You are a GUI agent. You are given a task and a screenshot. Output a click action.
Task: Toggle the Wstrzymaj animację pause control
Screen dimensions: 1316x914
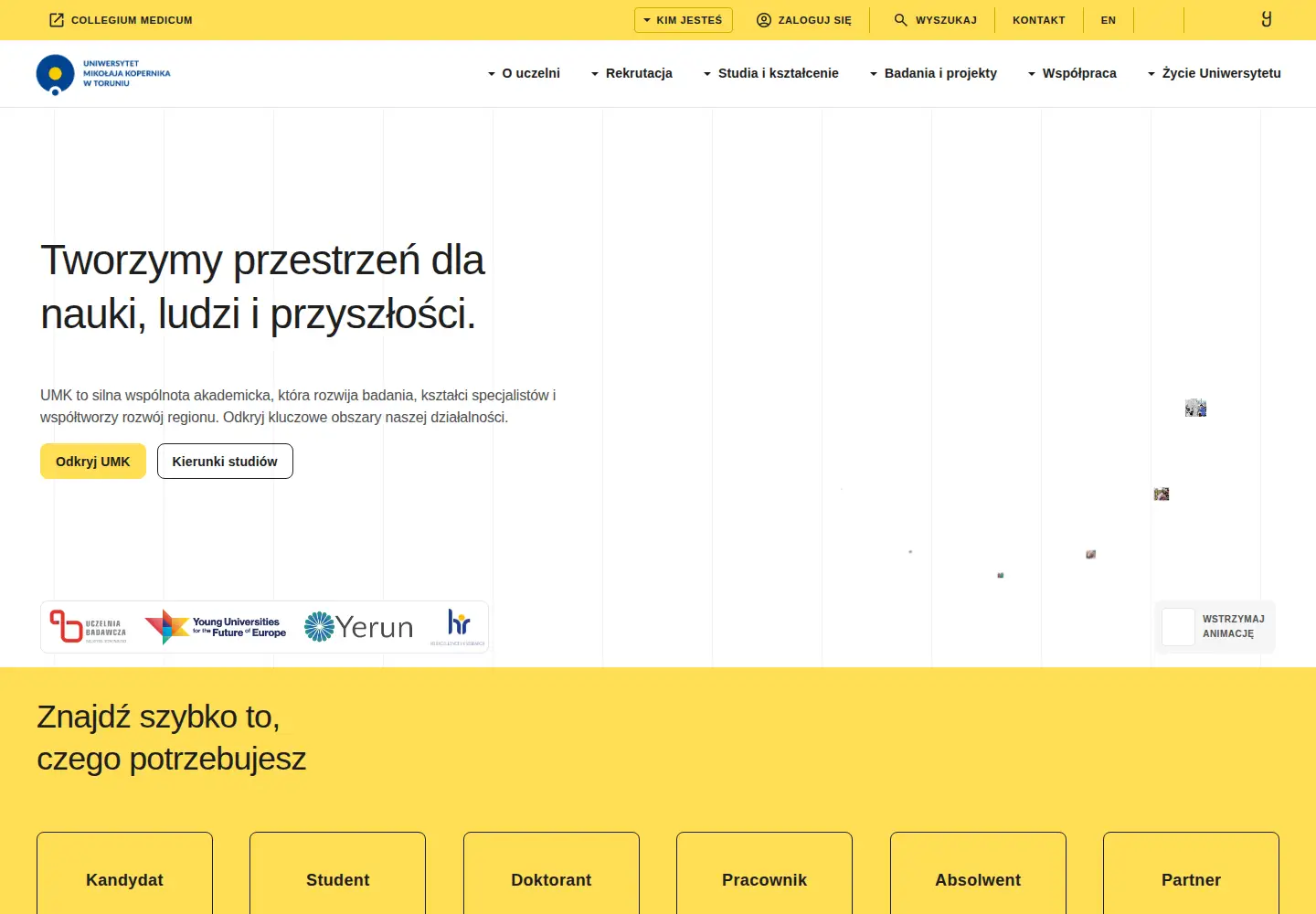[x=1215, y=627]
